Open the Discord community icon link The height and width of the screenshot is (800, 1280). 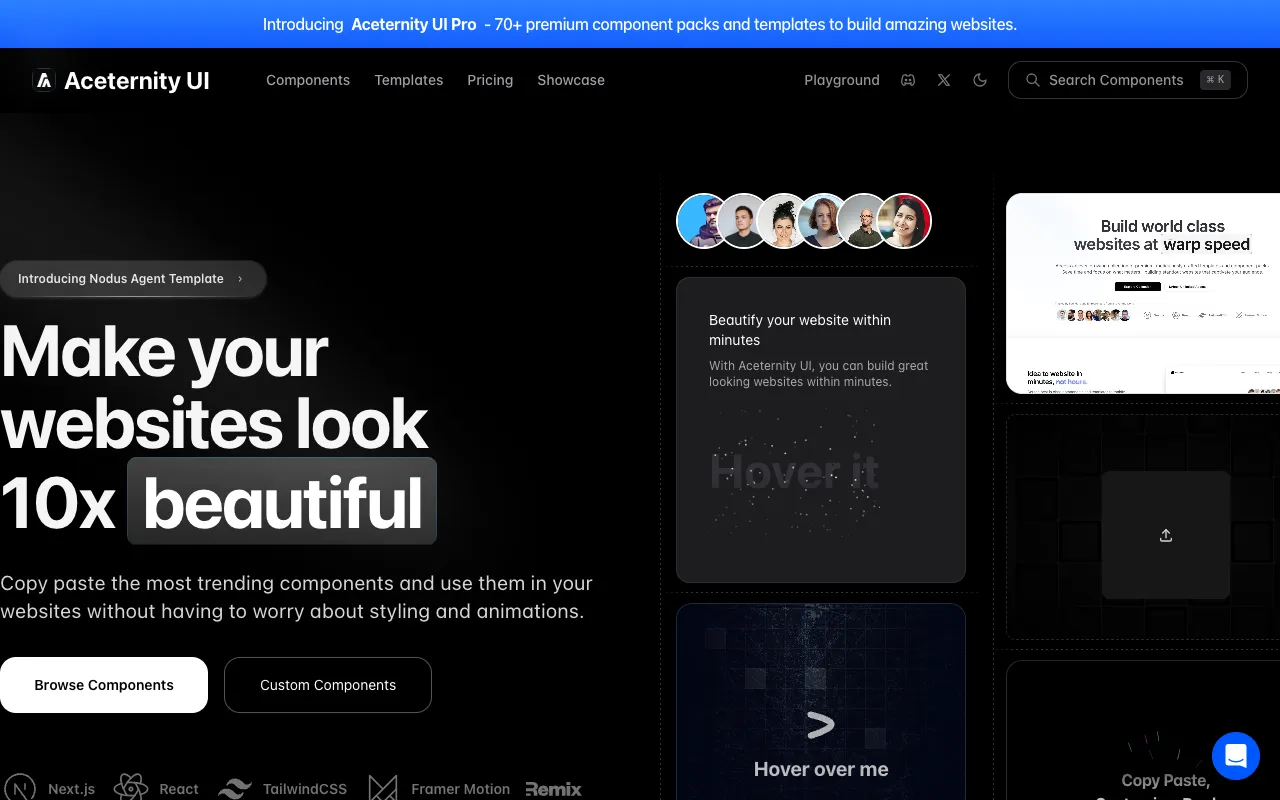(x=908, y=80)
